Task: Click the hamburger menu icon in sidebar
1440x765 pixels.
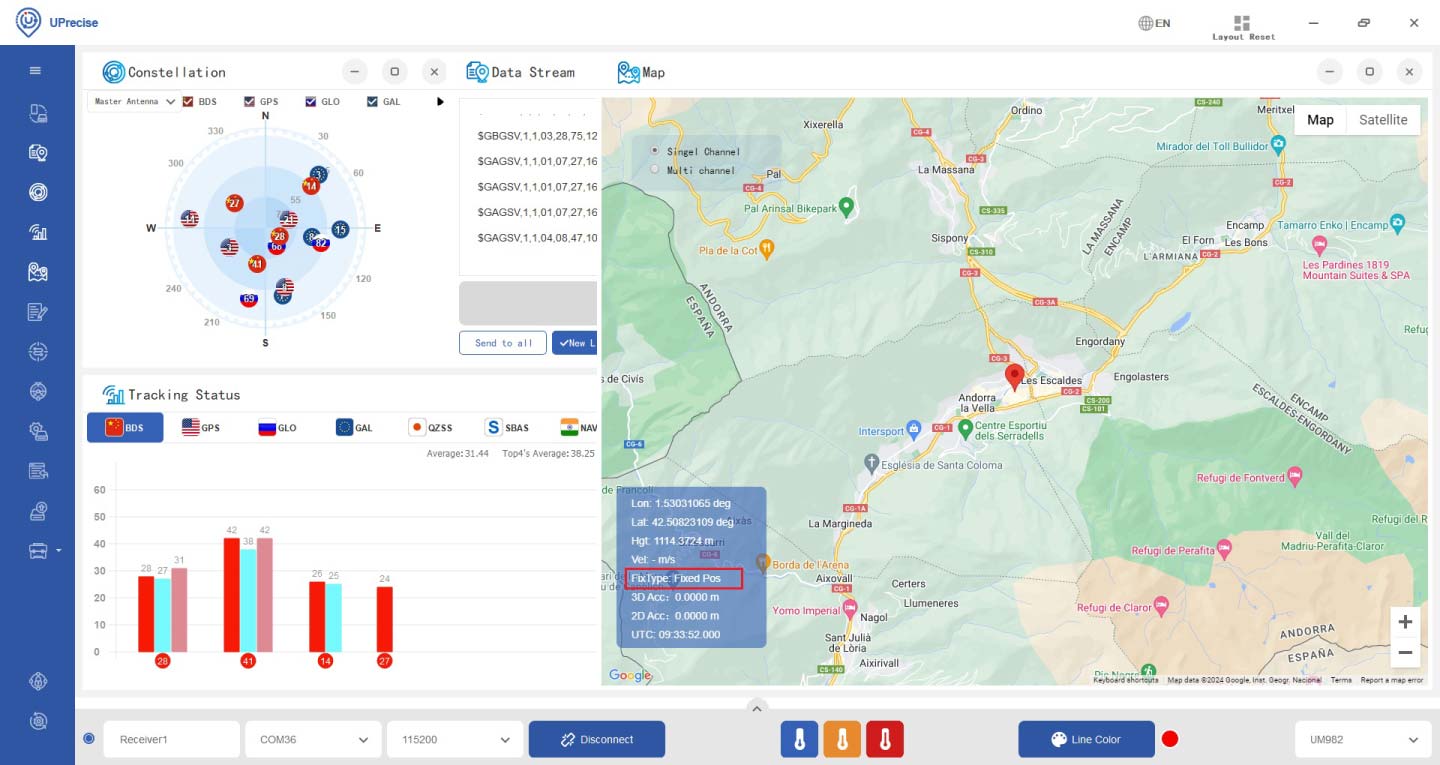Action: pyautogui.click(x=36, y=71)
